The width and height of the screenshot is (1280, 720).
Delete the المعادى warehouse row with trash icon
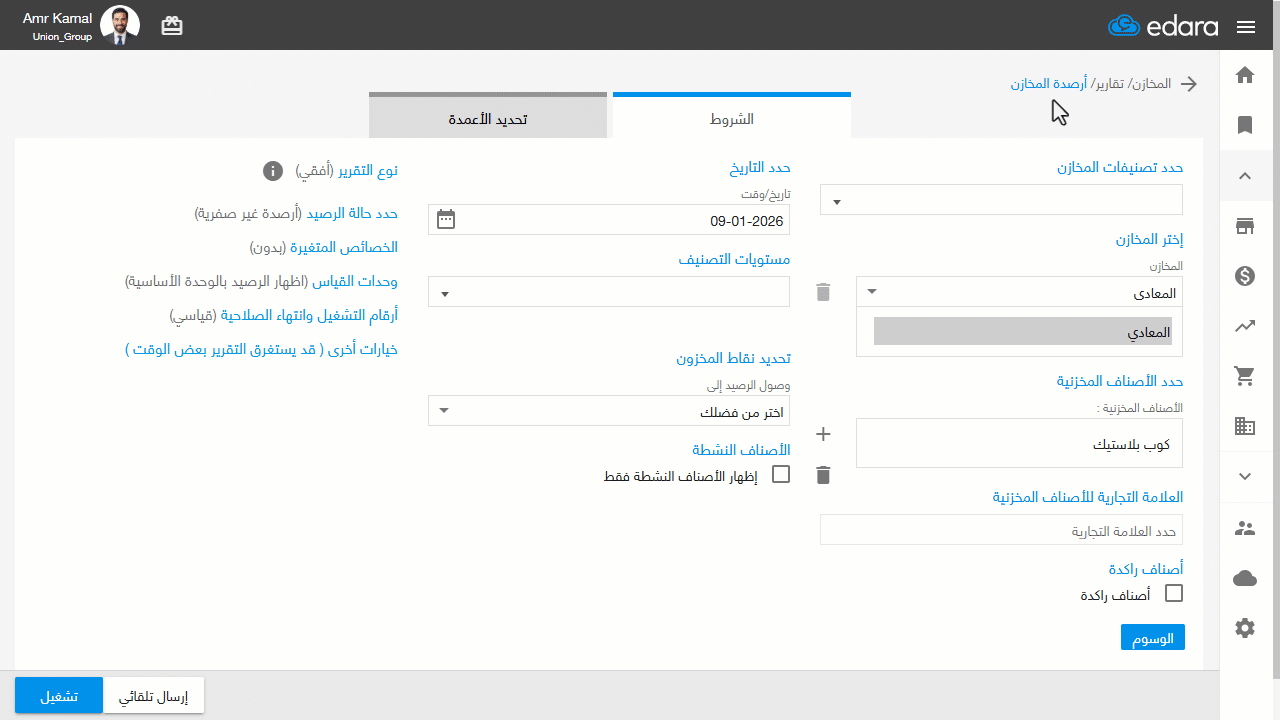pos(823,292)
